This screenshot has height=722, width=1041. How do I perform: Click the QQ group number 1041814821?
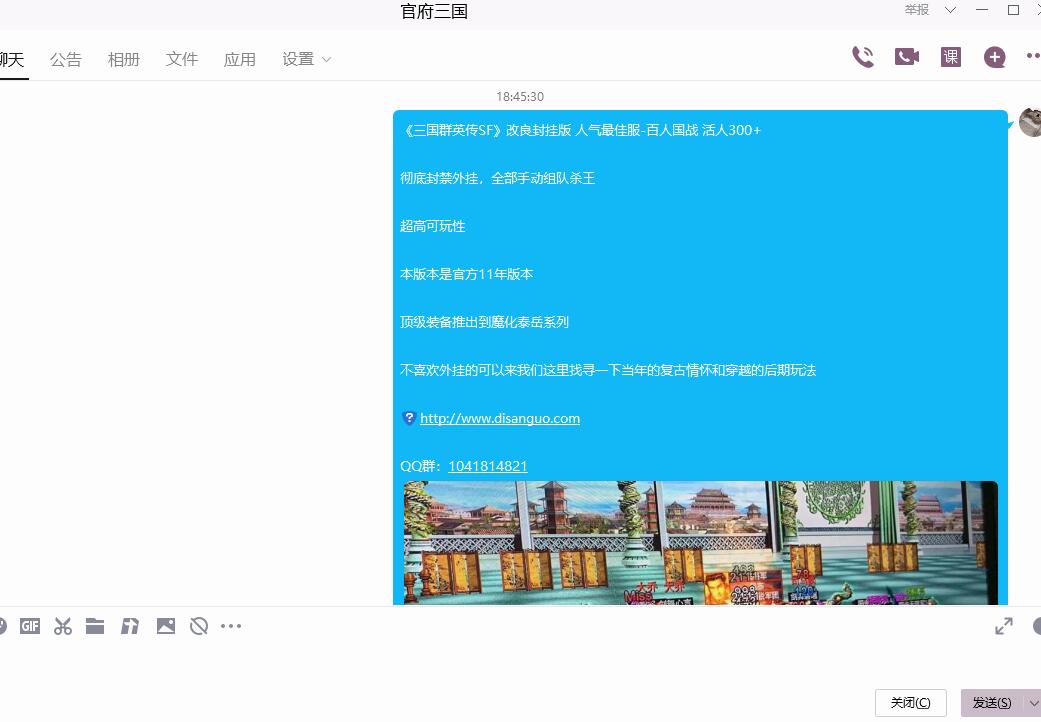pyautogui.click(x=488, y=466)
